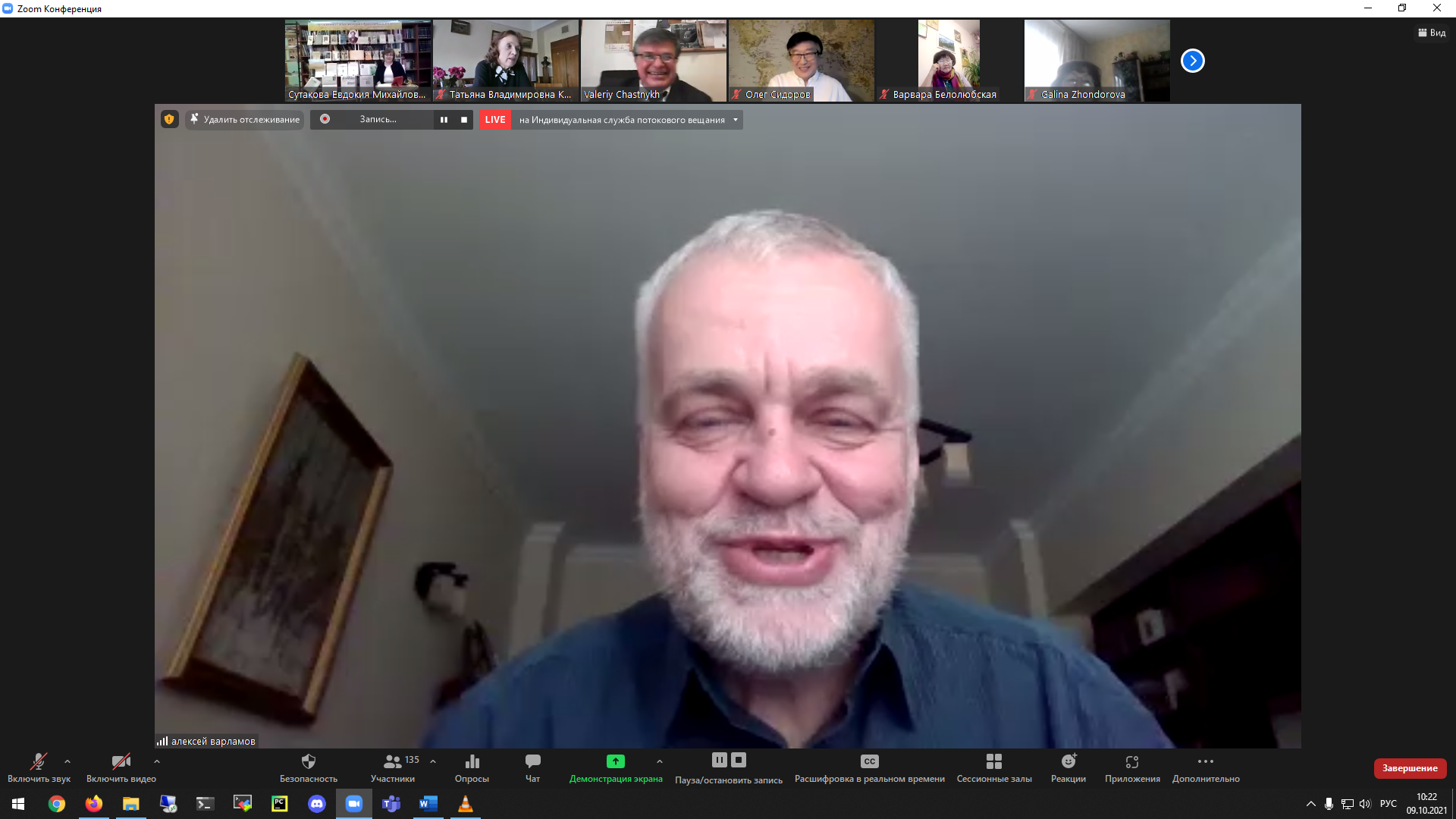Open Сессионные залы breakout rooms

994,767
